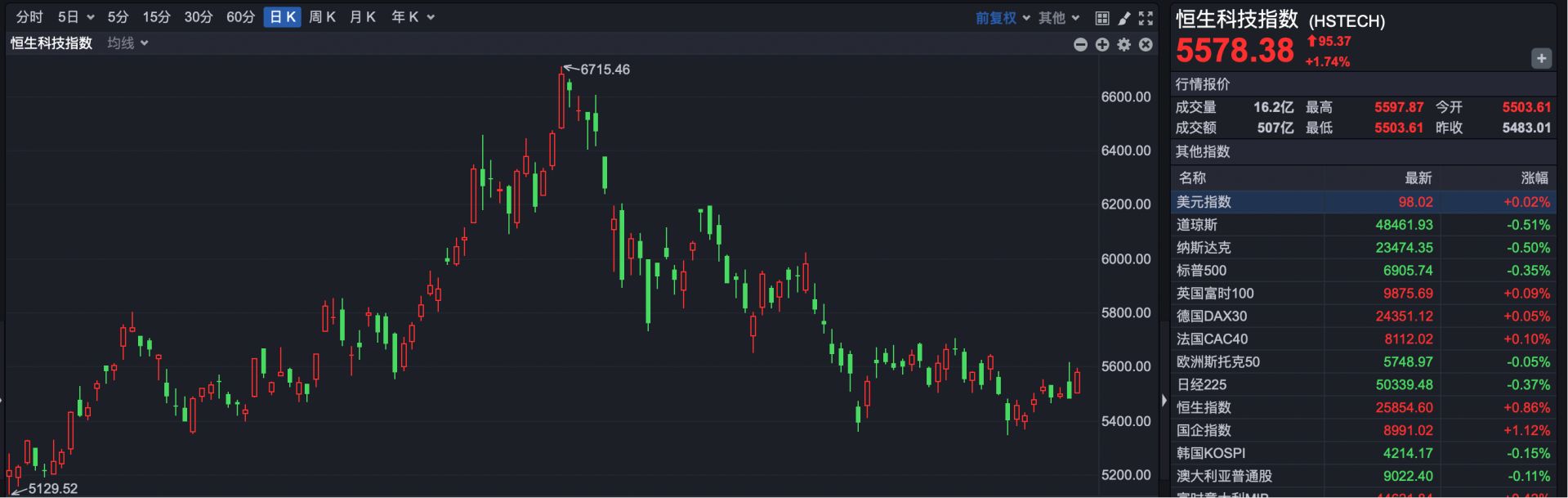Switch to the 周K weekly tab
The image size is (1568, 498).
point(322,17)
